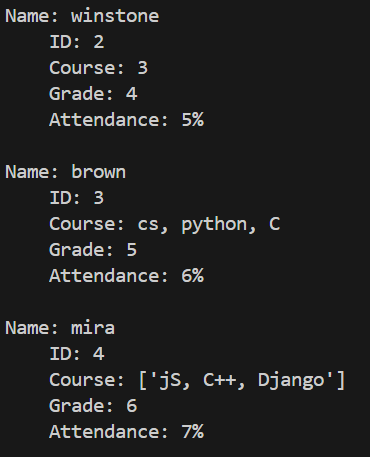Click the 'Grade: 5' line
The image size is (370, 457).
coord(93,250)
